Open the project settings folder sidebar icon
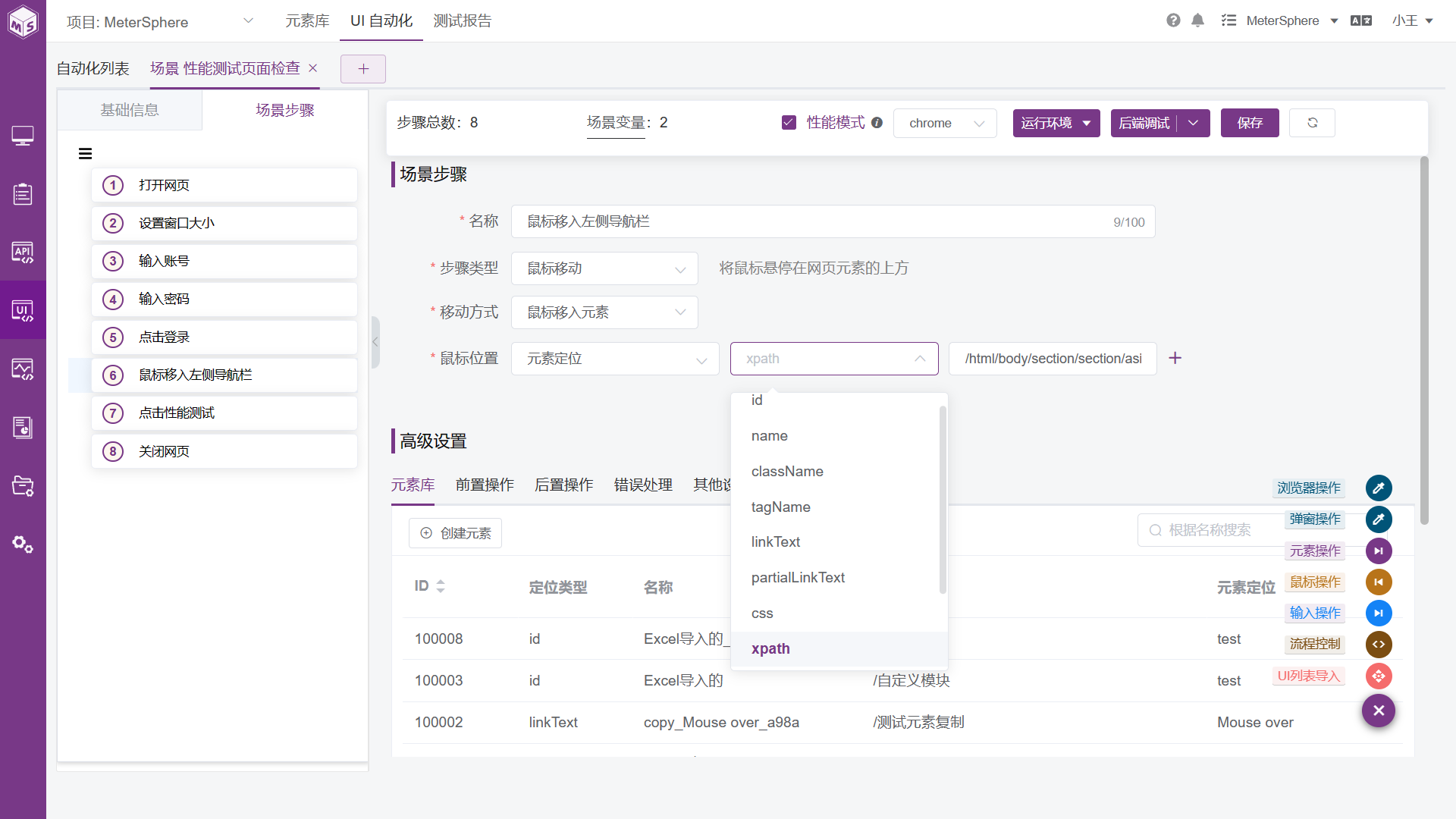This screenshot has height=819, width=1456. point(23,485)
